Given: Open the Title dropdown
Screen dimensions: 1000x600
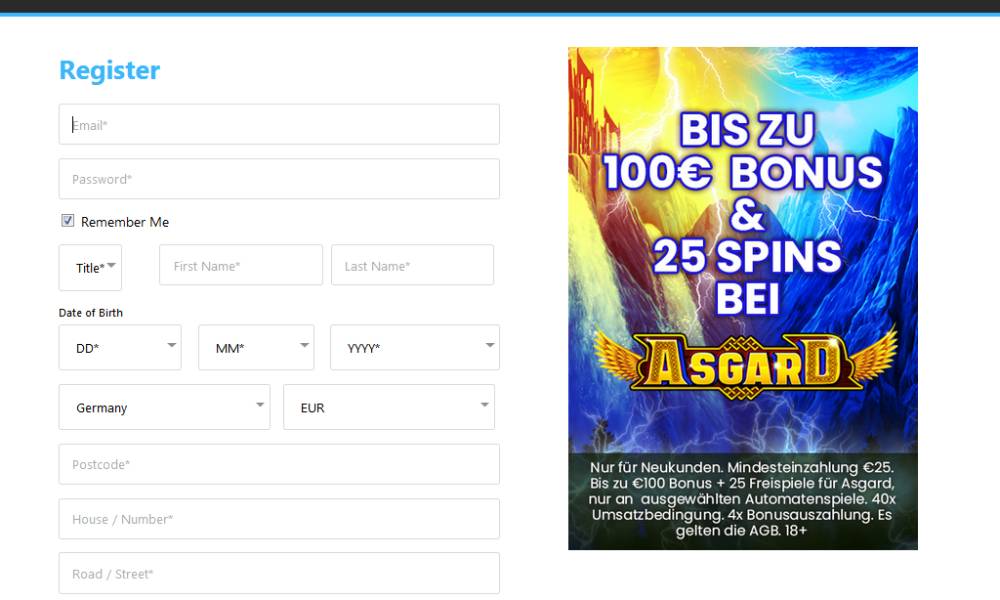Looking at the screenshot, I should click(90, 267).
